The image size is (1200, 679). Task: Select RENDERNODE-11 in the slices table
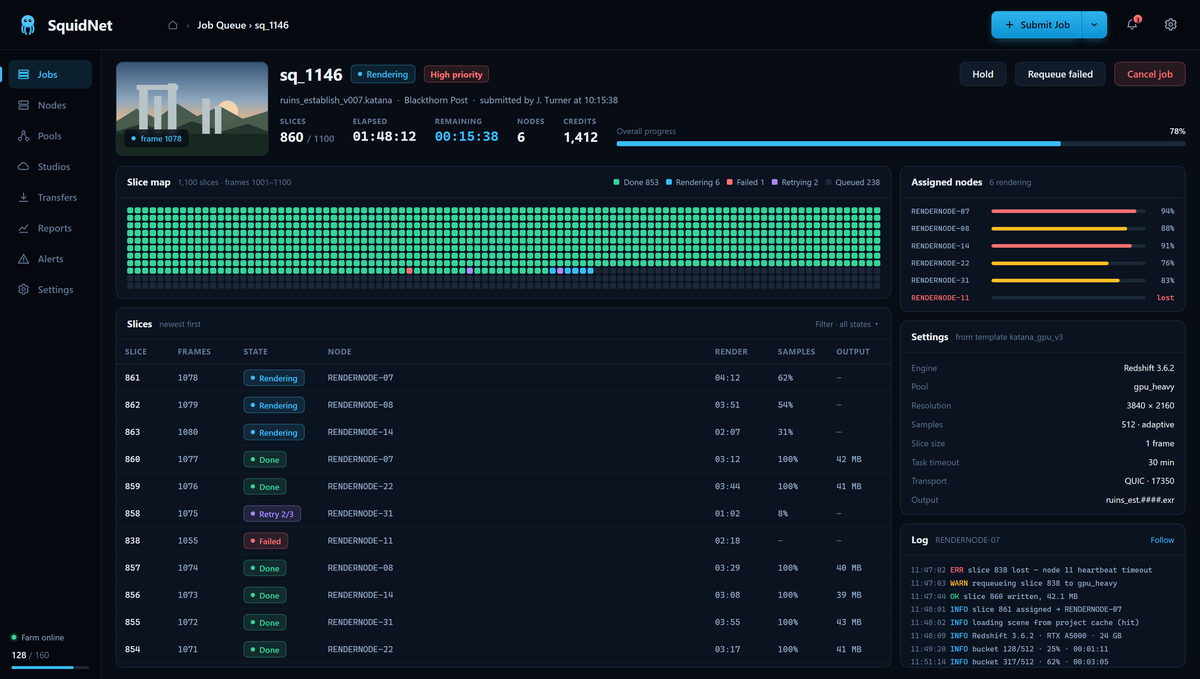360,541
